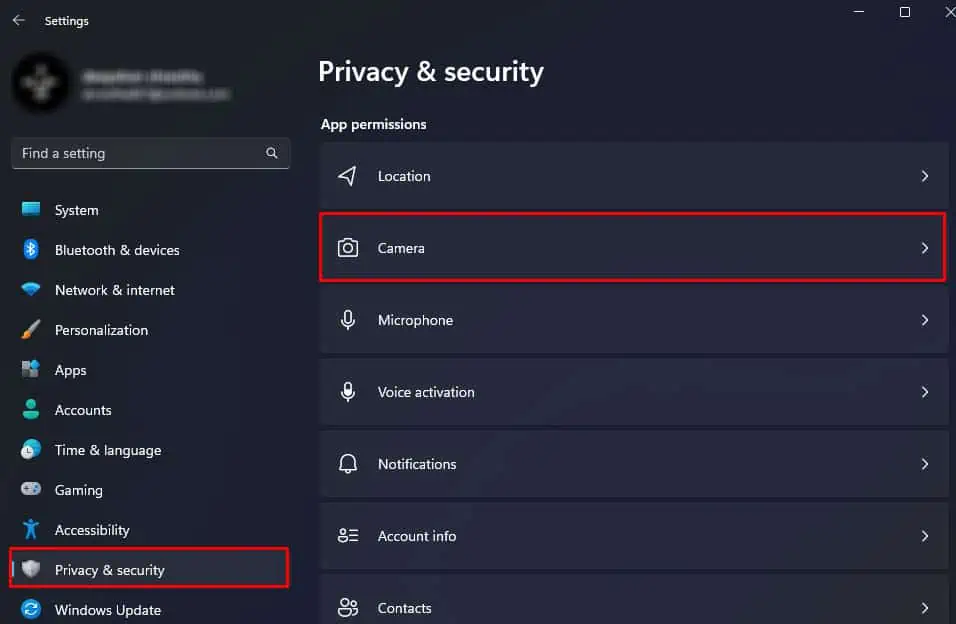Click the Privacy & security shield icon
Image resolution: width=956 pixels, height=624 pixels.
click(x=30, y=568)
